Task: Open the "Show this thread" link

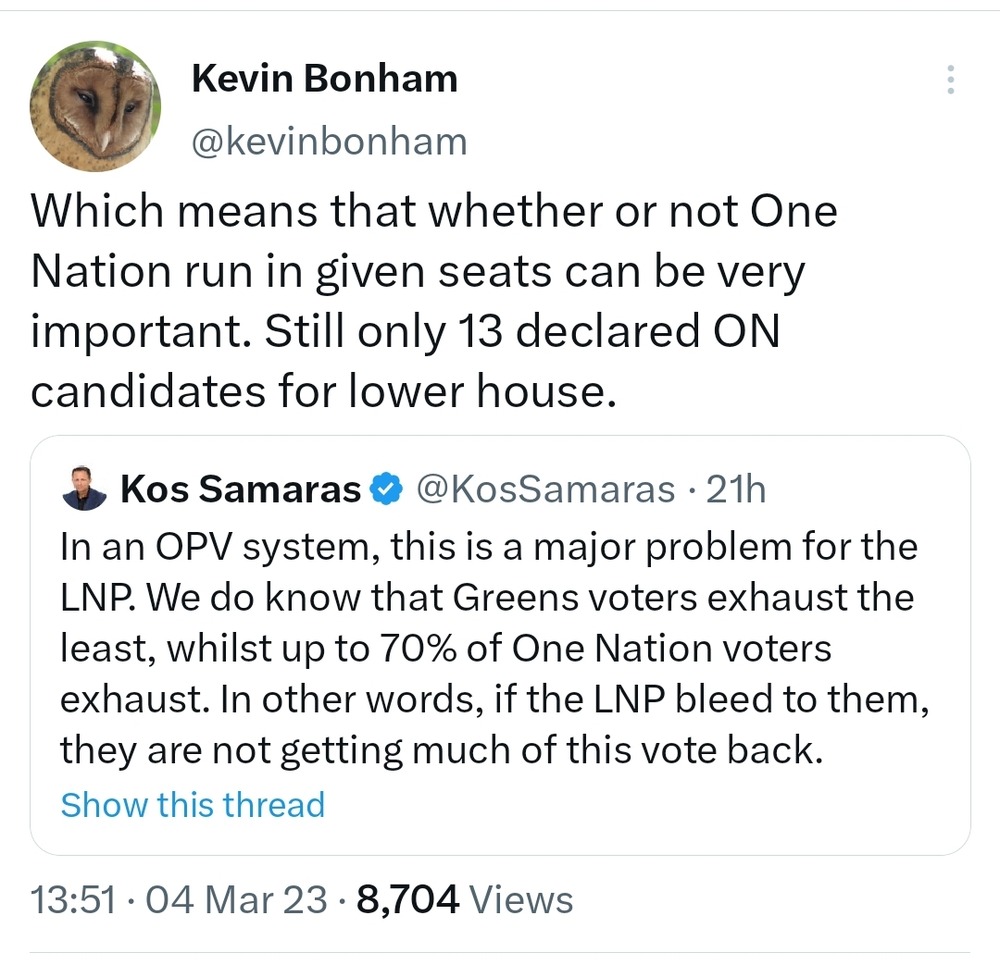Action: click(193, 805)
